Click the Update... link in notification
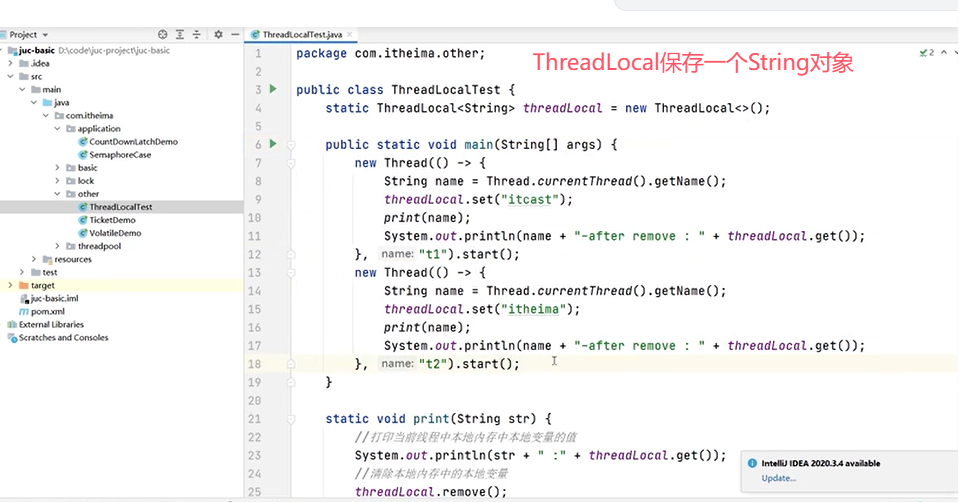The width and height of the screenshot is (959, 502). pyautogui.click(x=779, y=478)
